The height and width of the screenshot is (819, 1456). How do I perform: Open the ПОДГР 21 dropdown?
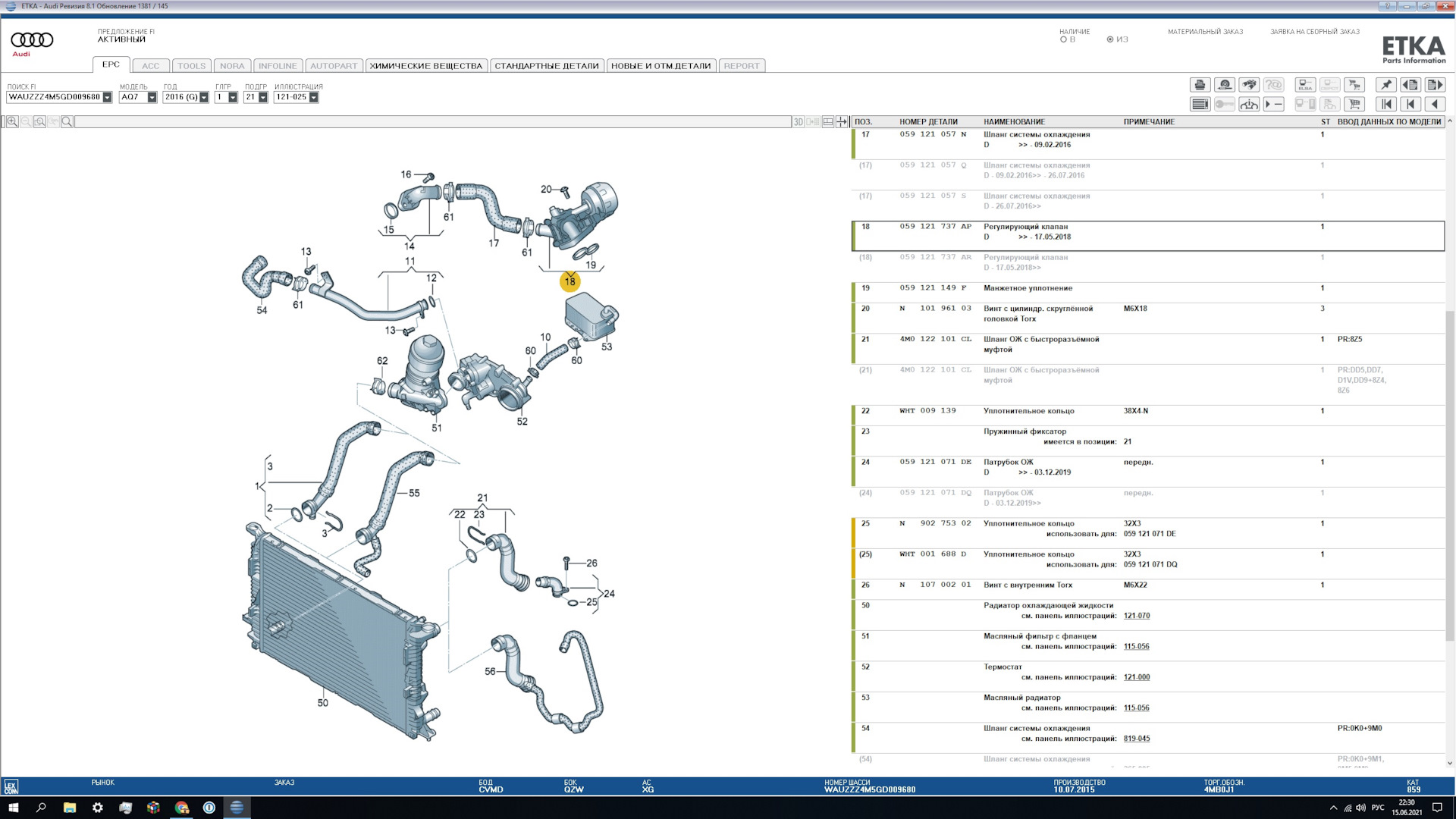pyautogui.click(x=263, y=97)
